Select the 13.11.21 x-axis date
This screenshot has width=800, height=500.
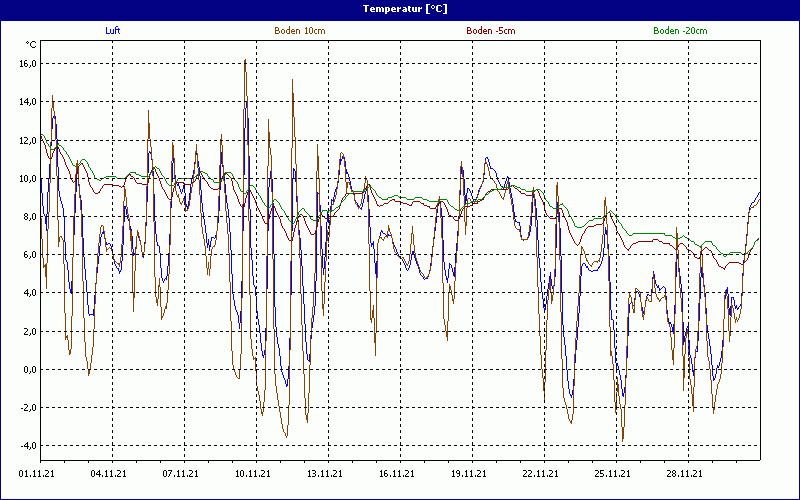(x=325, y=474)
